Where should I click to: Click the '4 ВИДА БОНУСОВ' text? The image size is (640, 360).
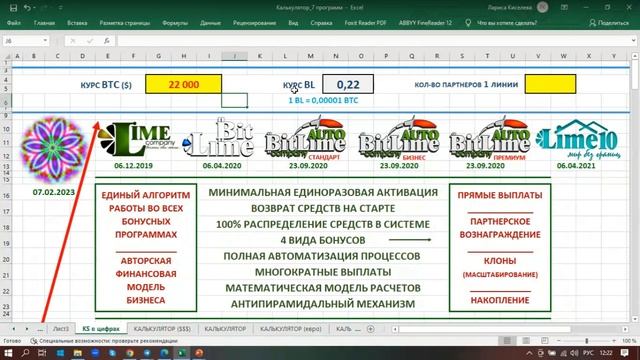[x=323, y=240]
